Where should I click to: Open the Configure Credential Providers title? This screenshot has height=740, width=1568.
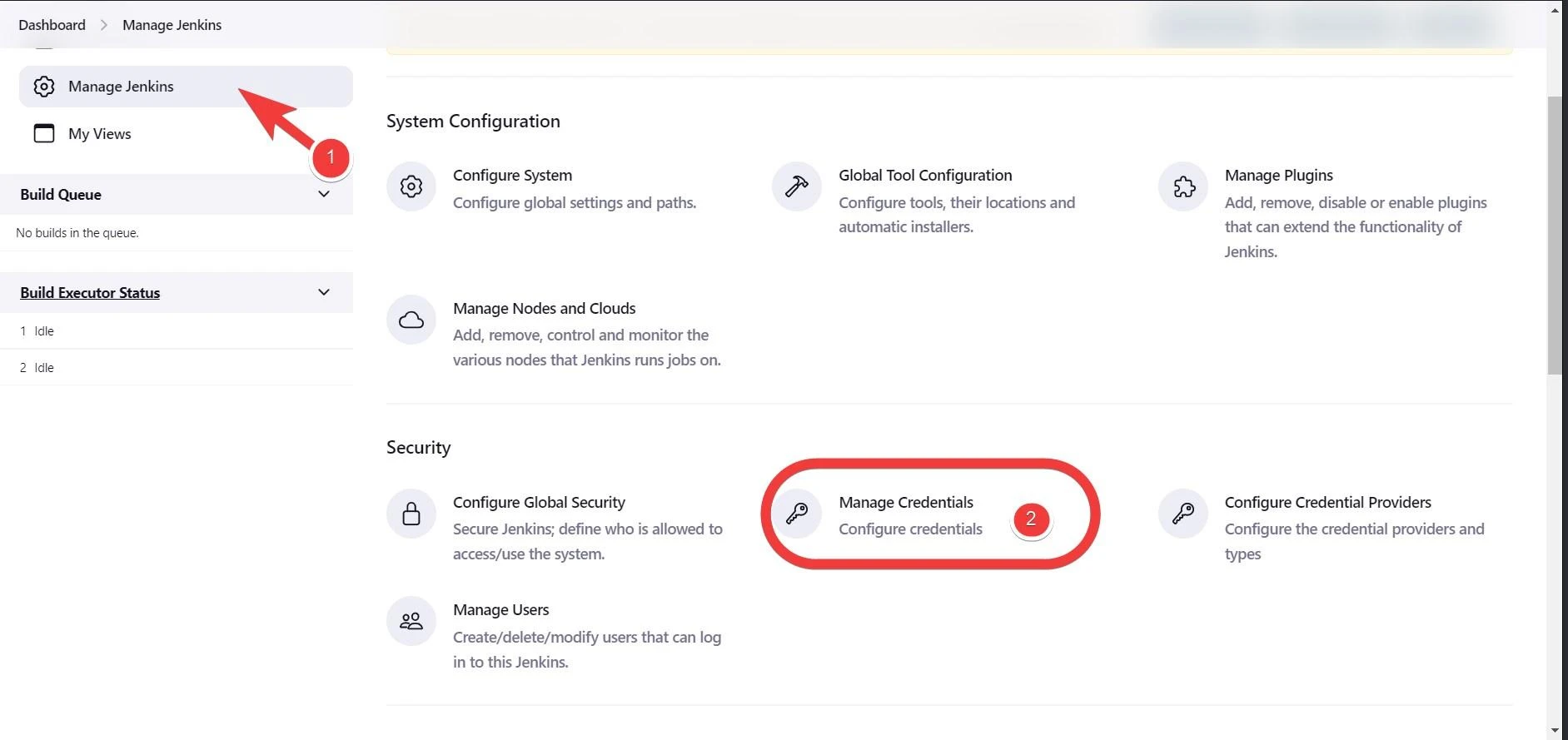[1327, 503]
